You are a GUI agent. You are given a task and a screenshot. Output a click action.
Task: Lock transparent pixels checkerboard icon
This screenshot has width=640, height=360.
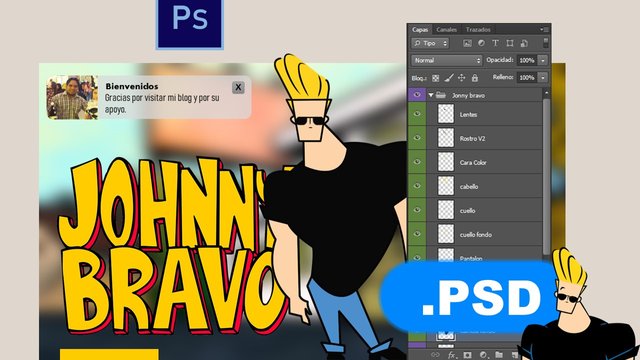(x=436, y=78)
